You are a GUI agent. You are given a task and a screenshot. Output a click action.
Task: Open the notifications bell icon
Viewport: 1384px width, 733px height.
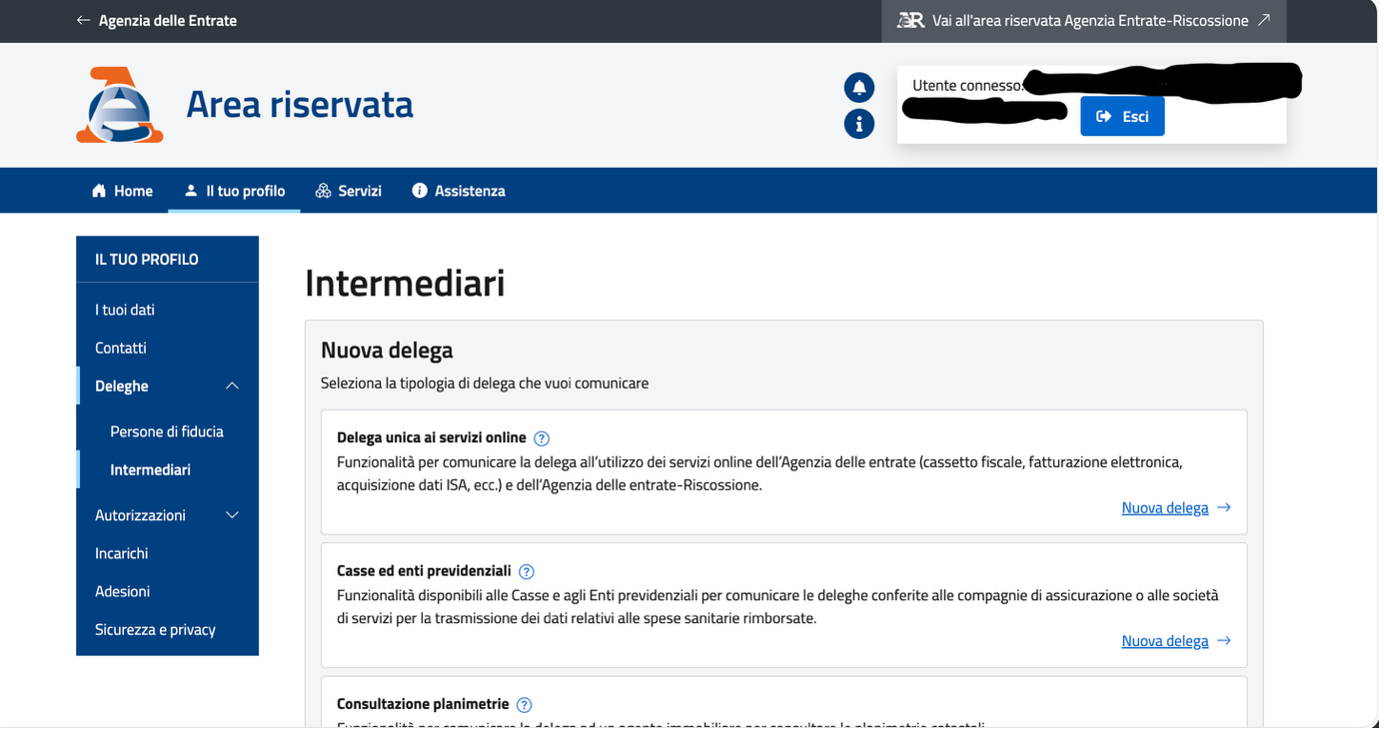[x=859, y=87]
